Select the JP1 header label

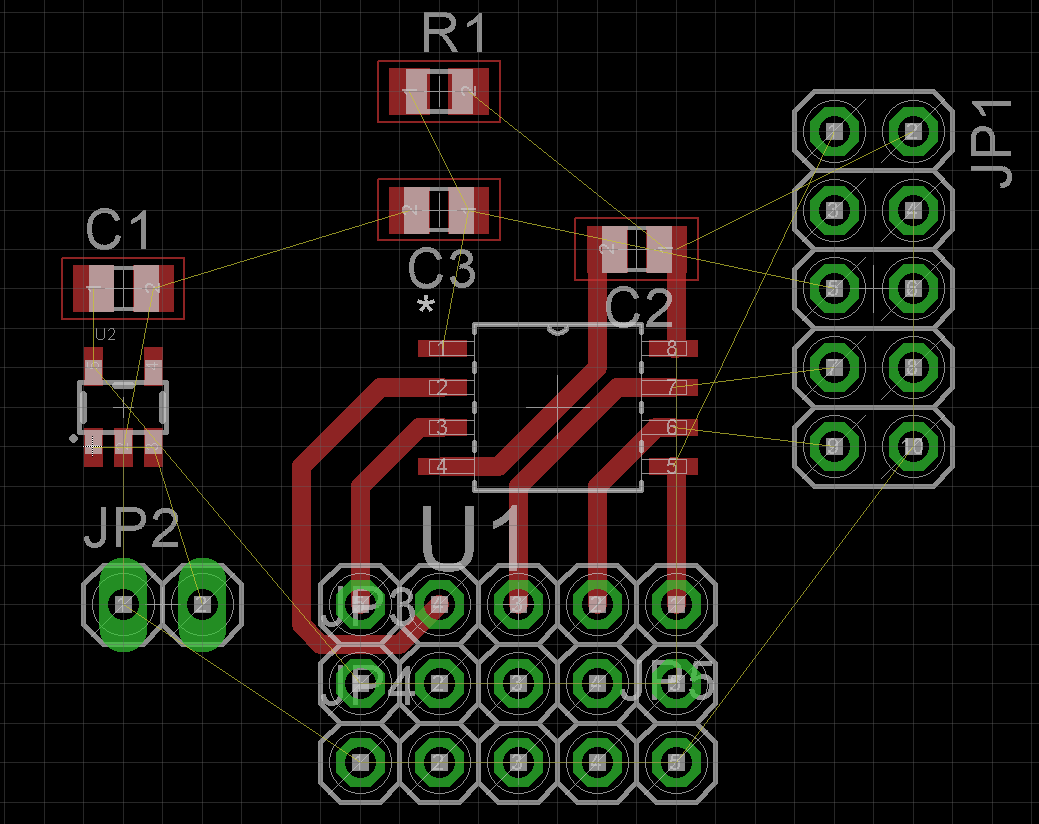pyautogui.click(x=991, y=144)
